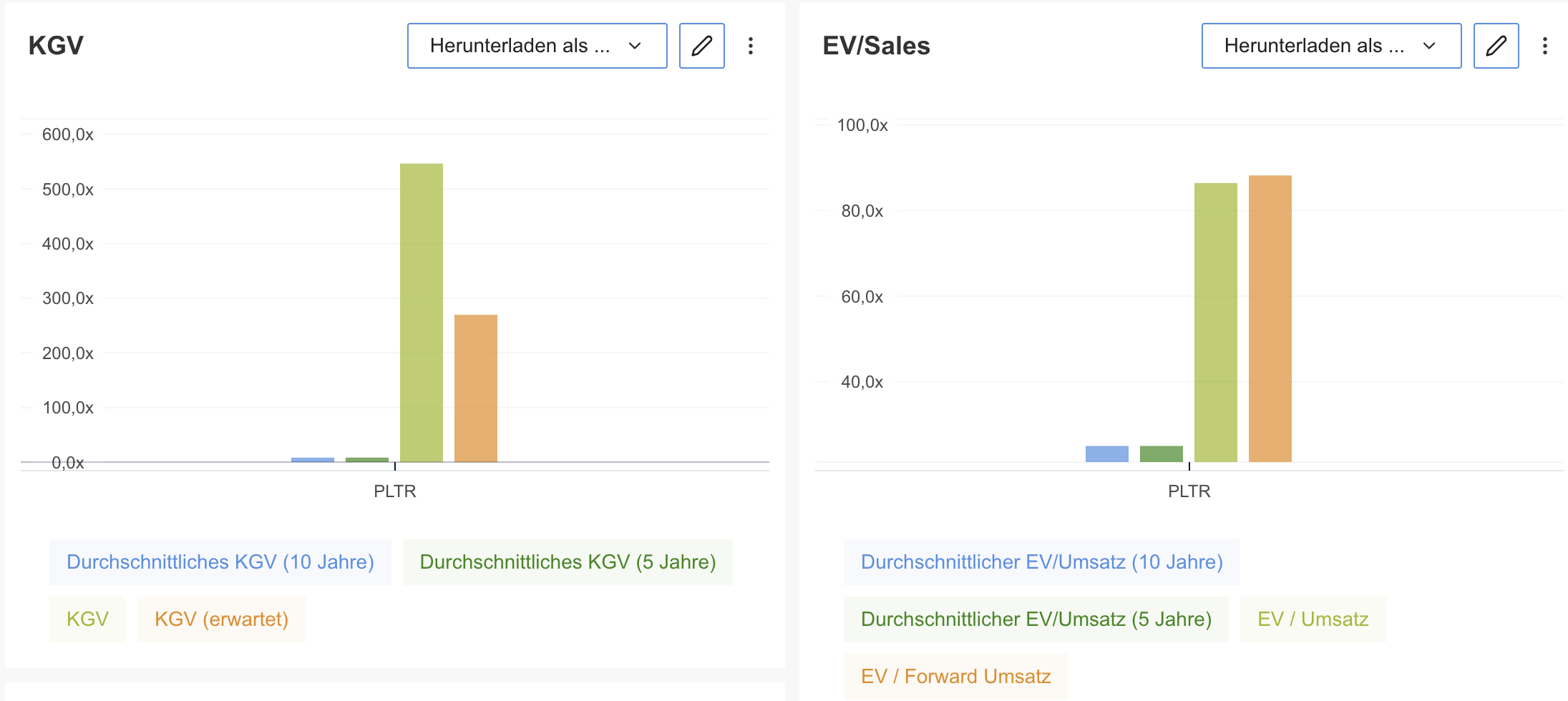This screenshot has height=701, width=1568.
Task: Click the 'PLTR' axis label under KGV chart
Action: [x=395, y=491]
